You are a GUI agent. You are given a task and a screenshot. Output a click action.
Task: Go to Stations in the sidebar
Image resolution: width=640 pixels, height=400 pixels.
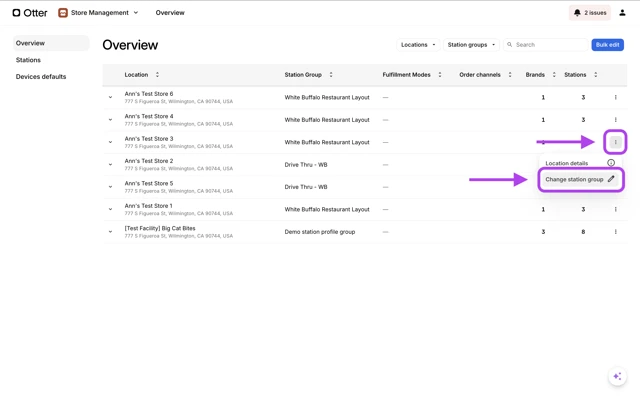(x=28, y=60)
